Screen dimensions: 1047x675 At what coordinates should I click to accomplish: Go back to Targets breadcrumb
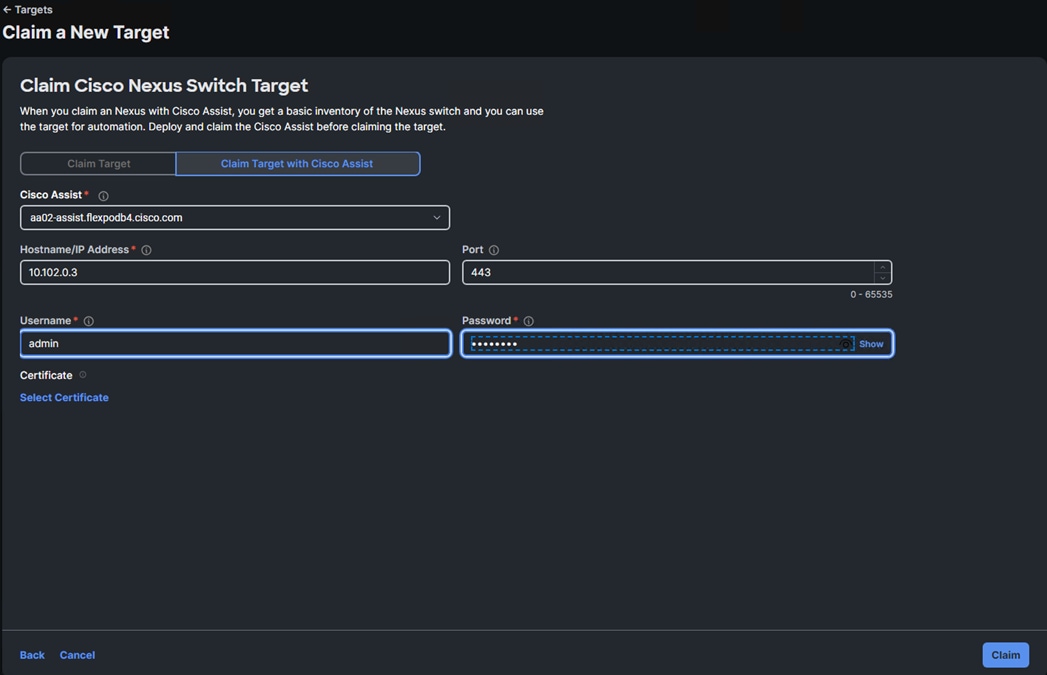(27, 9)
